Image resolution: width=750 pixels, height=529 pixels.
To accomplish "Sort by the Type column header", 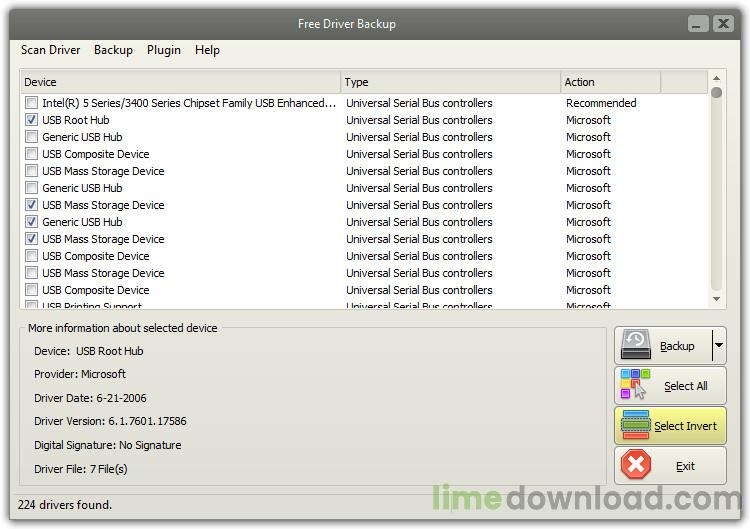I will click(x=450, y=82).
